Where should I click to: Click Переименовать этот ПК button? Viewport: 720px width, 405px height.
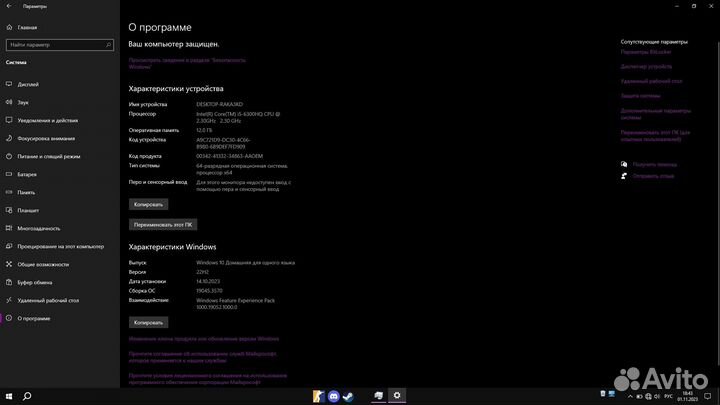163,225
